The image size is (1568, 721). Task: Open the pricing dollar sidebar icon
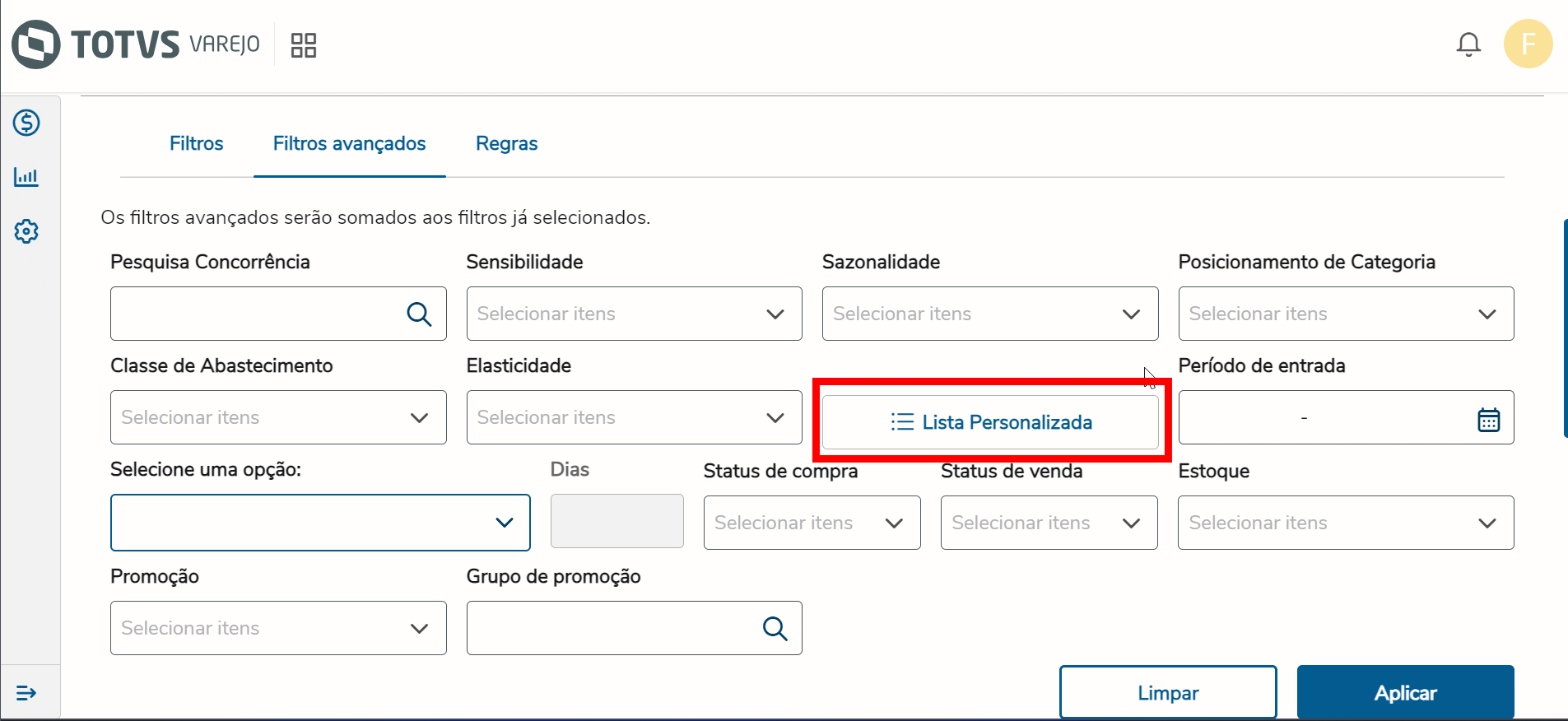tap(26, 123)
